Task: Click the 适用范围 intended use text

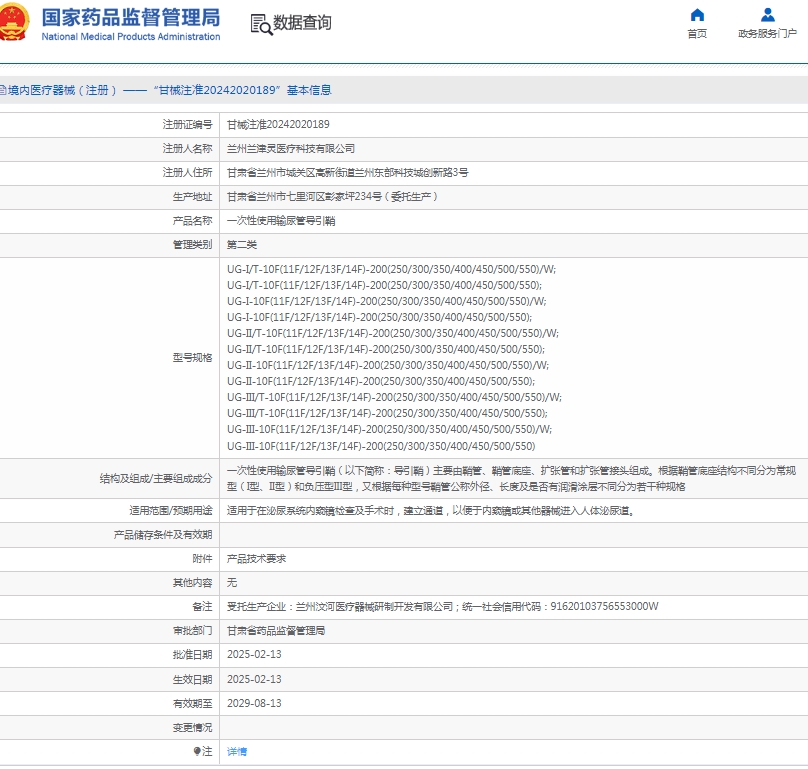Action: pos(431,510)
